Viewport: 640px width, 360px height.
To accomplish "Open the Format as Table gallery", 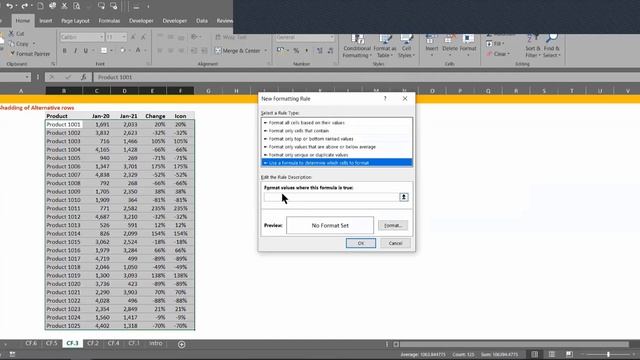I will [384, 46].
